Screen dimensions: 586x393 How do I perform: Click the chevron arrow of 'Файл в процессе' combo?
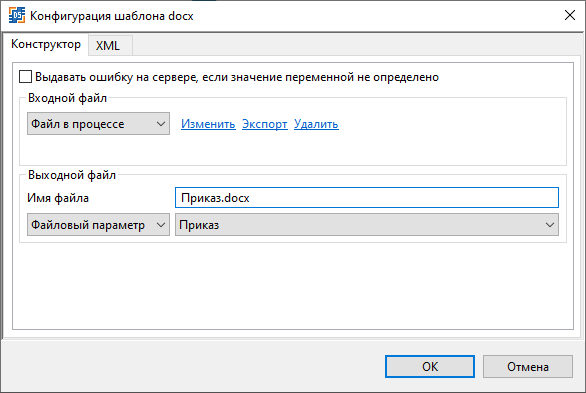[161, 124]
